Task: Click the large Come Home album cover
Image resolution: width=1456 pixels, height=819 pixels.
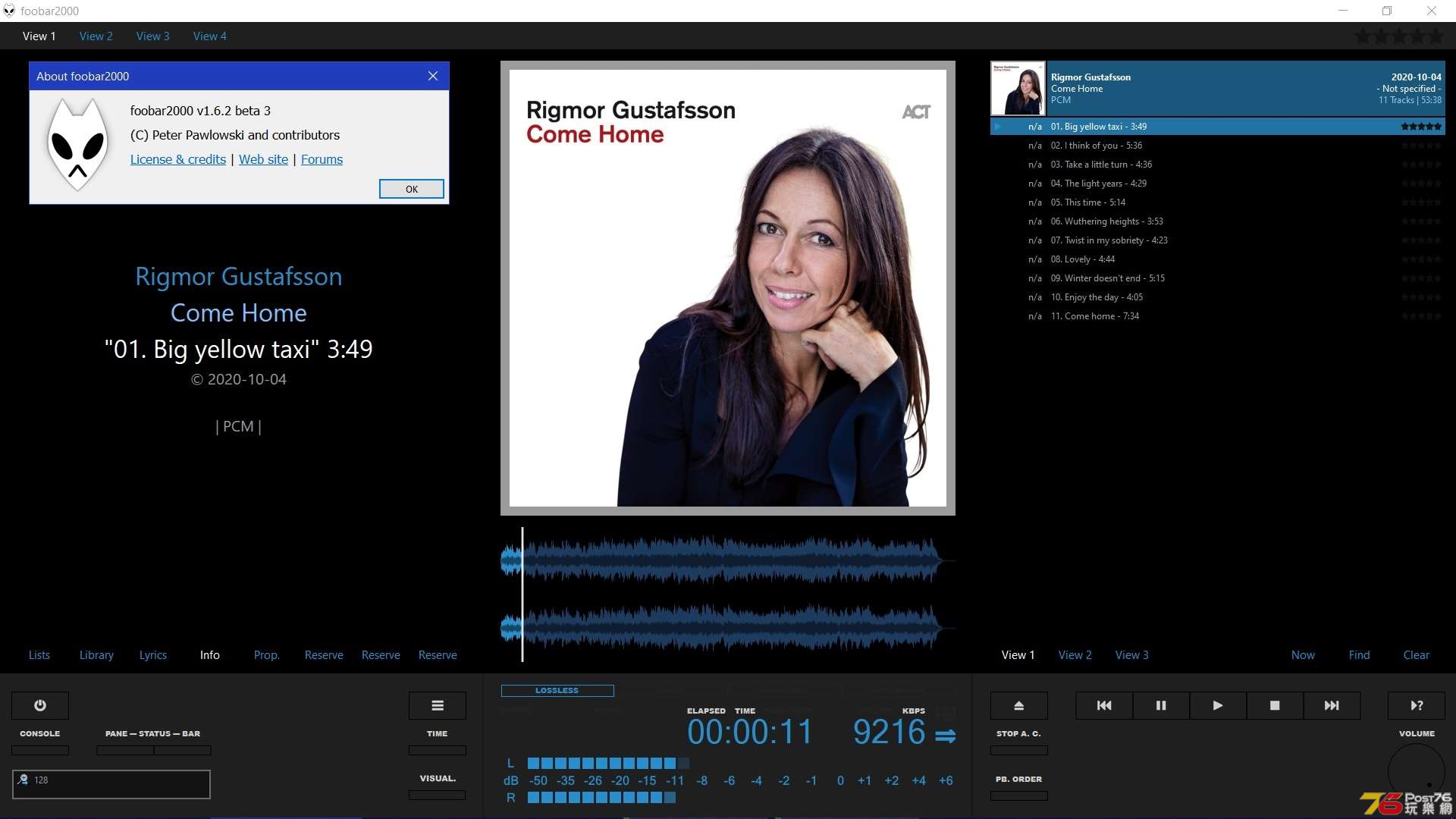Action: pos(728,288)
